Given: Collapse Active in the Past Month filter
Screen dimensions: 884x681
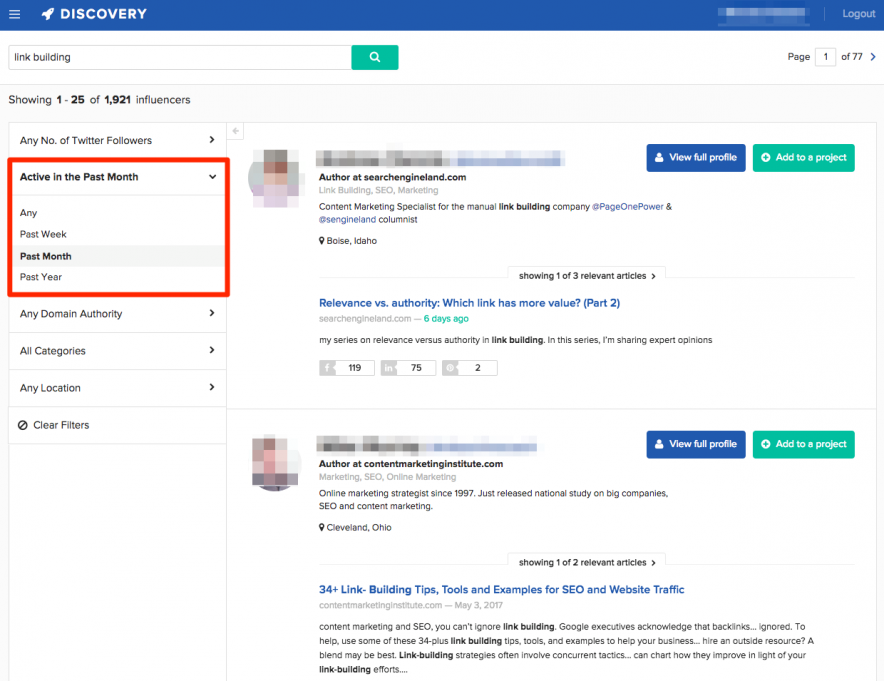Looking at the screenshot, I should [x=117, y=176].
